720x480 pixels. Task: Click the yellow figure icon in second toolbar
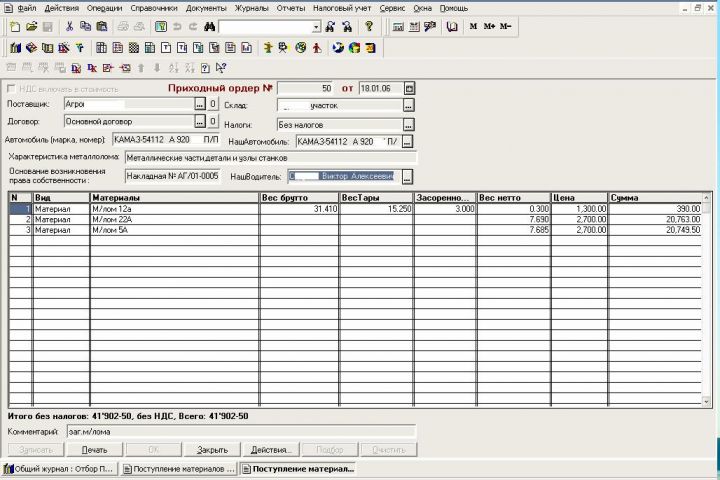268,48
